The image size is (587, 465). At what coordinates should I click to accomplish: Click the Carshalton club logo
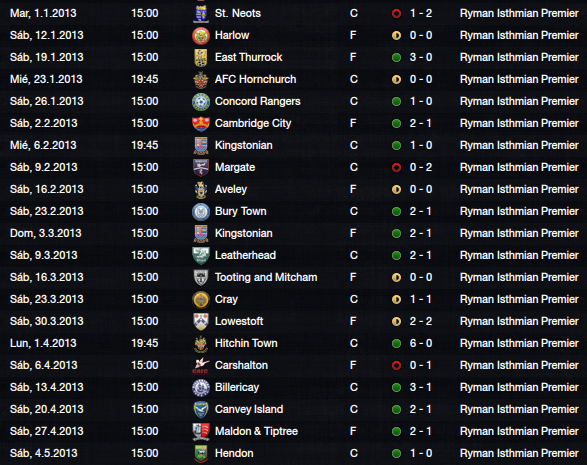(x=201, y=366)
